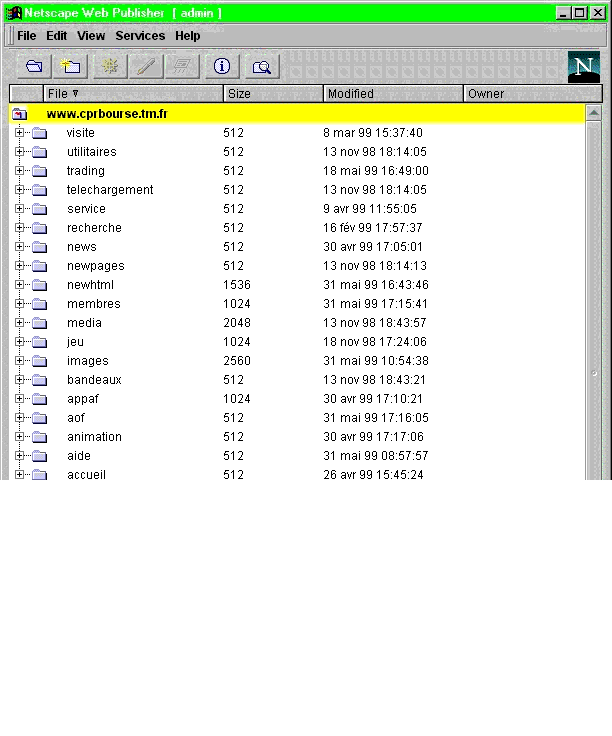Click date '8 mar 99 15:37:40'
612x736 pixels.
[373, 132]
